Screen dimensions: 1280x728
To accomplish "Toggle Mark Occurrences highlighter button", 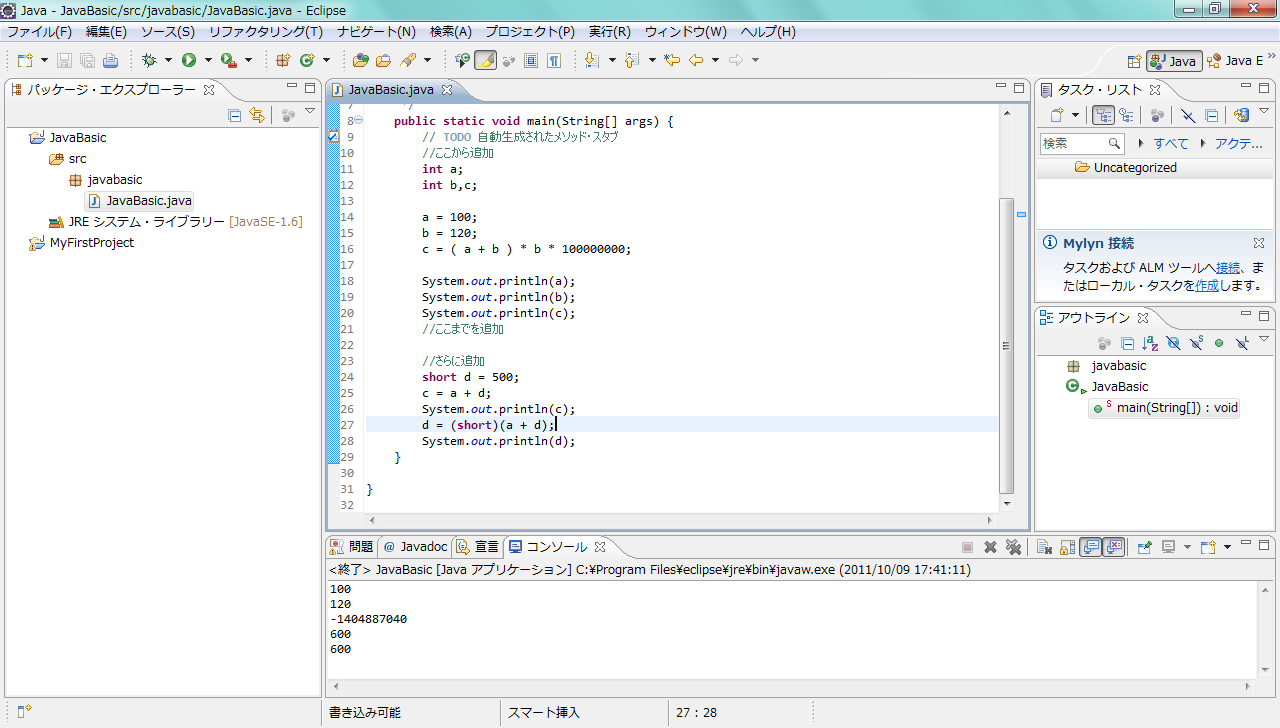I will pyautogui.click(x=485, y=61).
